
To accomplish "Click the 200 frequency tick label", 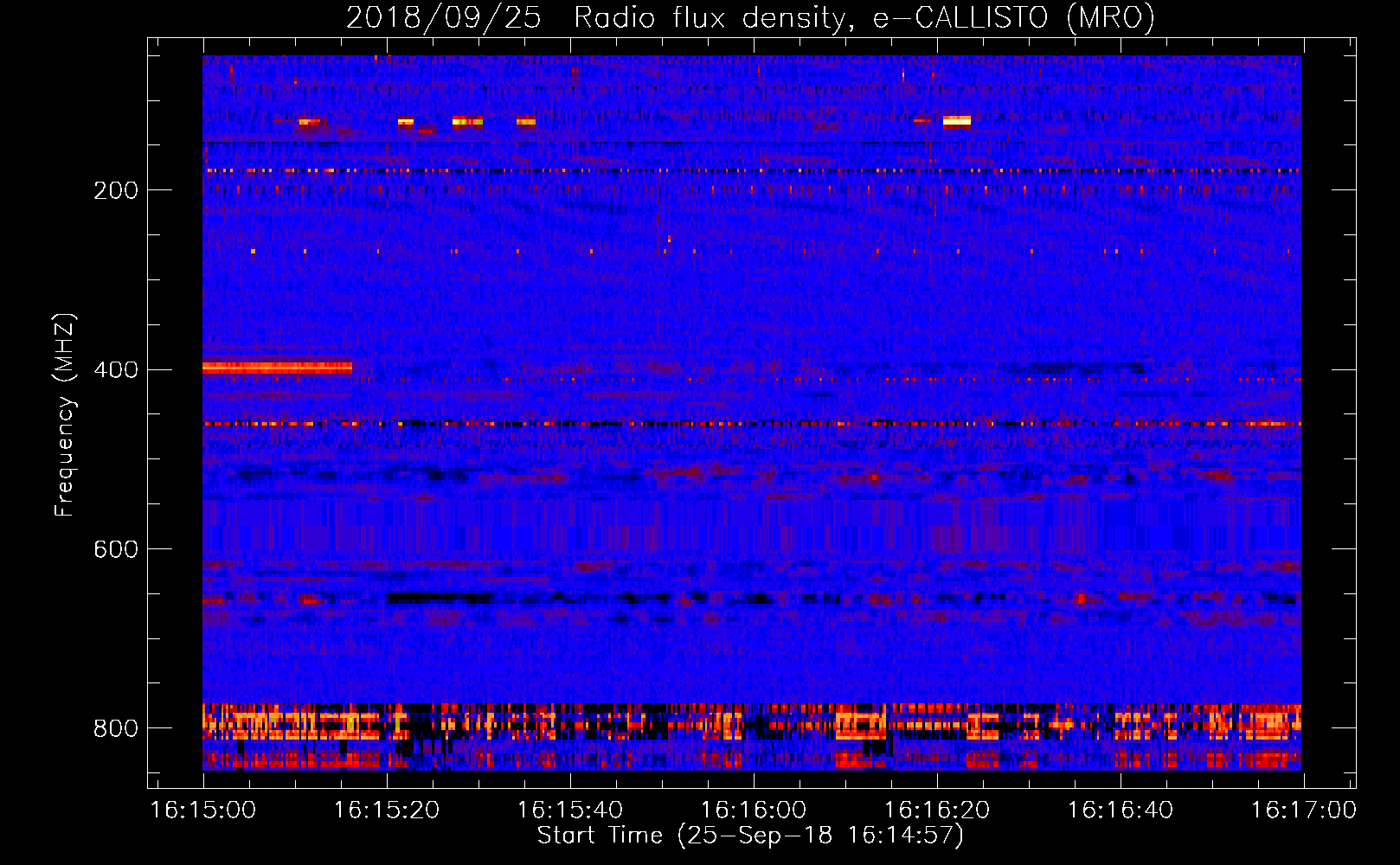I will [x=116, y=190].
